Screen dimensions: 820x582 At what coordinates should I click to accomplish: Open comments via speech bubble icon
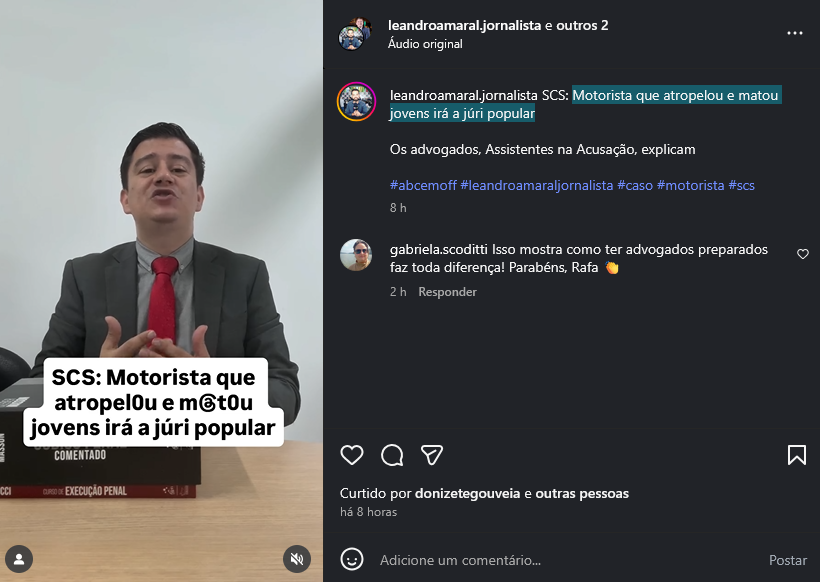click(x=392, y=455)
